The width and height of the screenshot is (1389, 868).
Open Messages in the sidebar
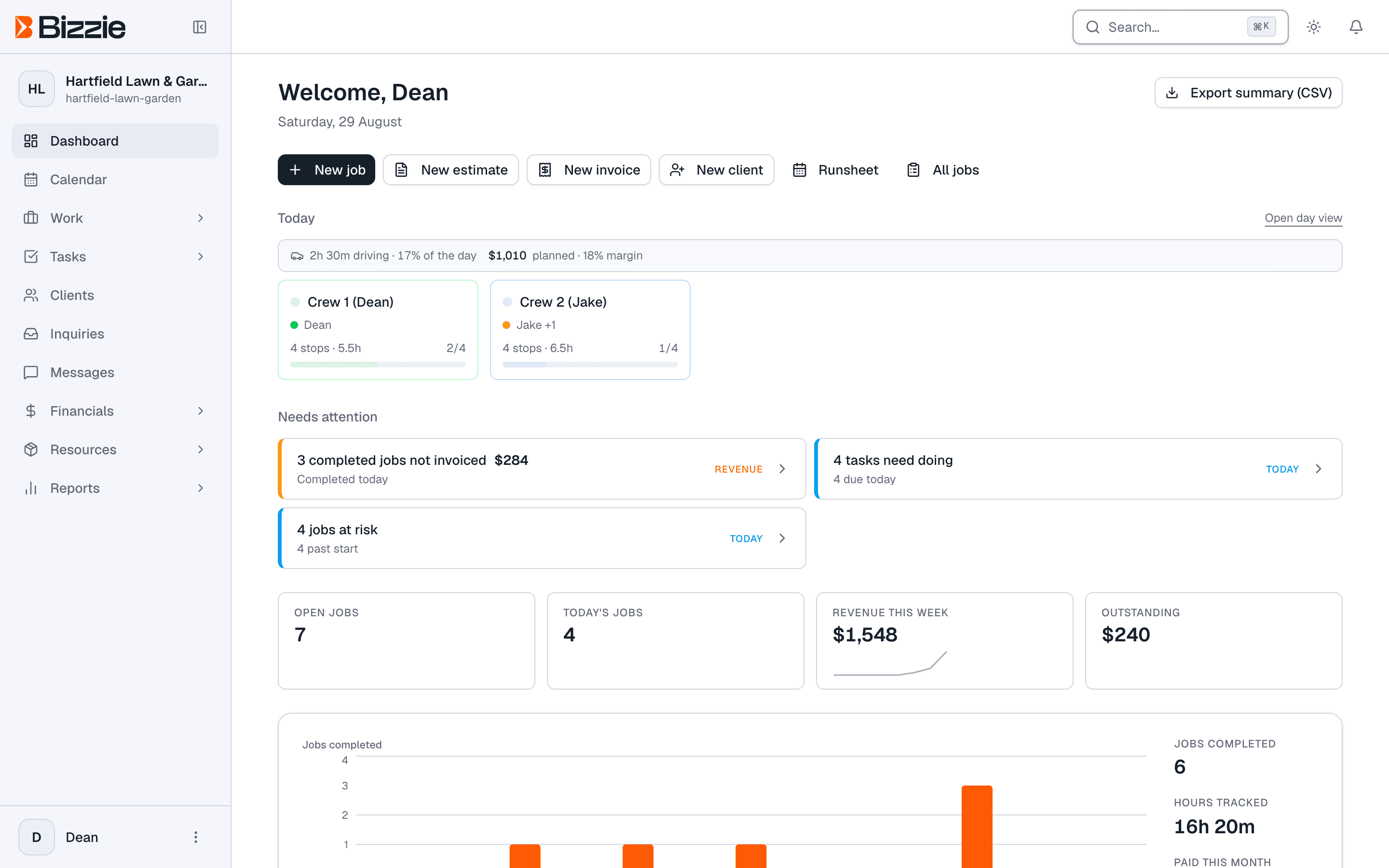pos(115,372)
